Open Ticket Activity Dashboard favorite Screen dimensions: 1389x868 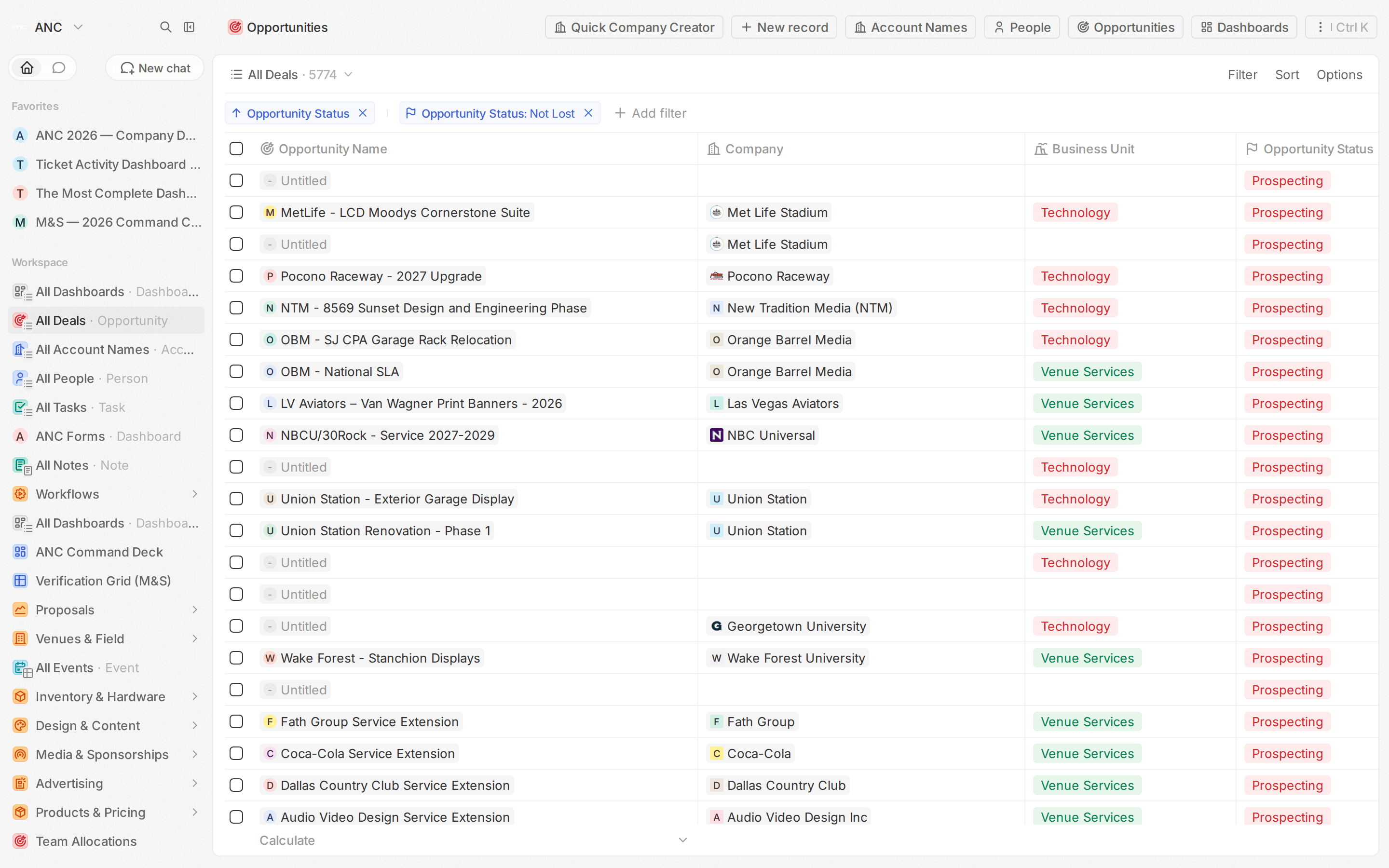pos(106,164)
